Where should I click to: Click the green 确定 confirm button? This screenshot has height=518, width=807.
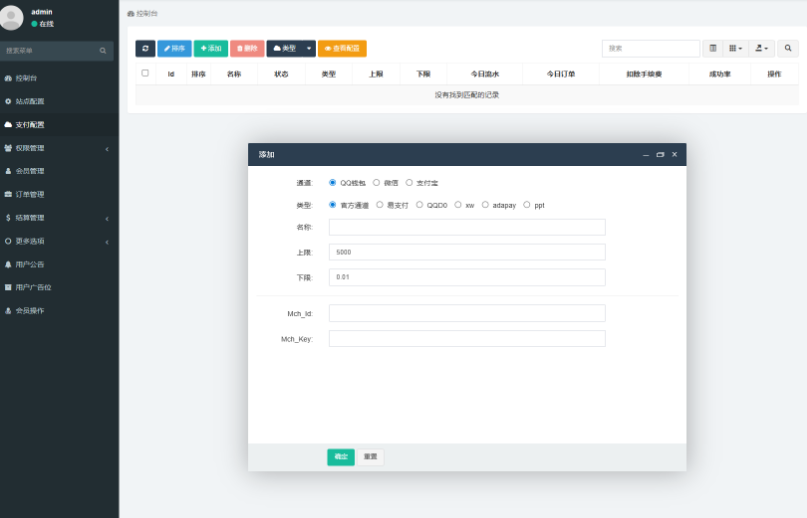pyautogui.click(x=340, y=456)
